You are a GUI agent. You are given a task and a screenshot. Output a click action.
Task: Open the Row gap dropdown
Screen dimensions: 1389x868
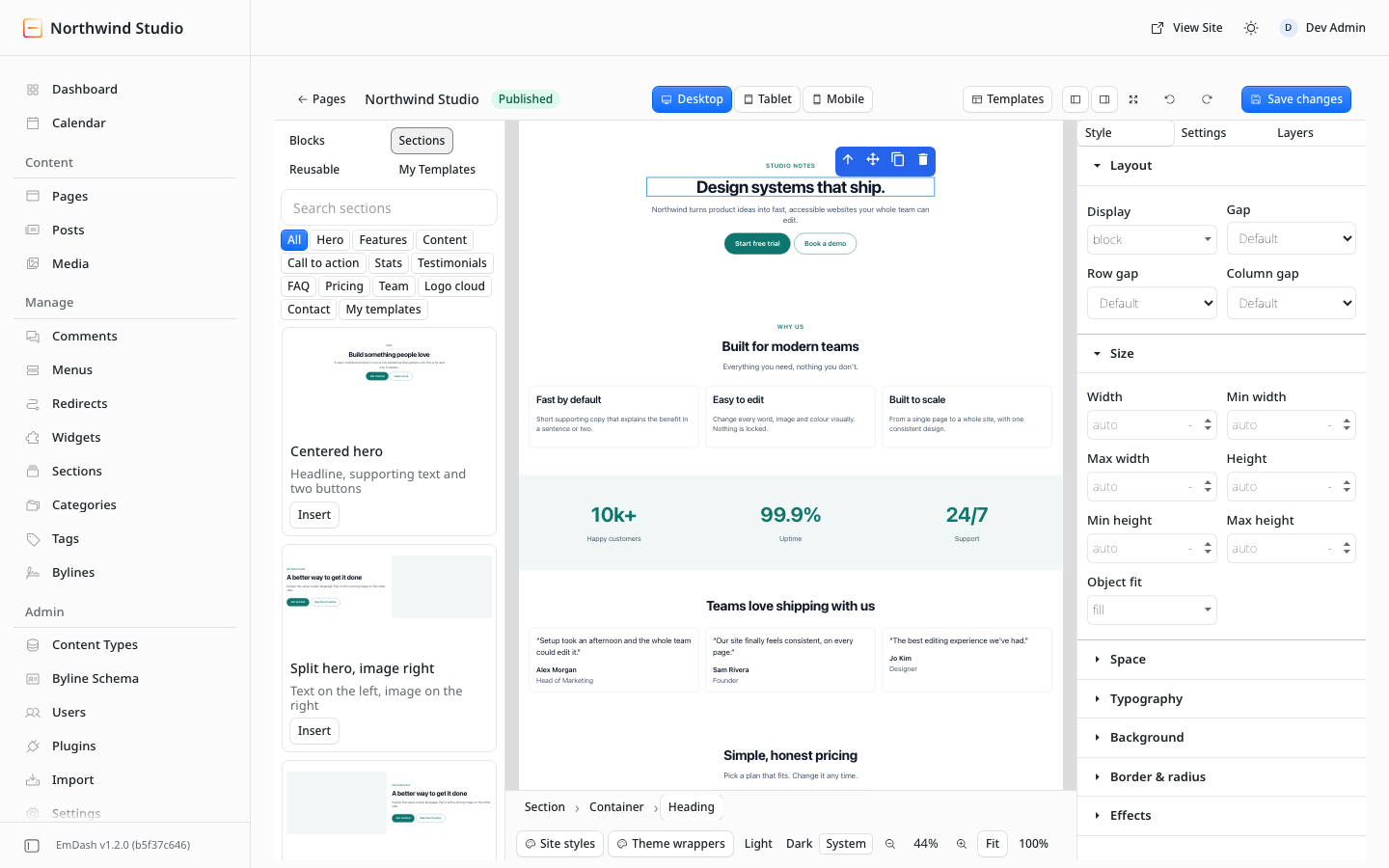pos(1152,303)
